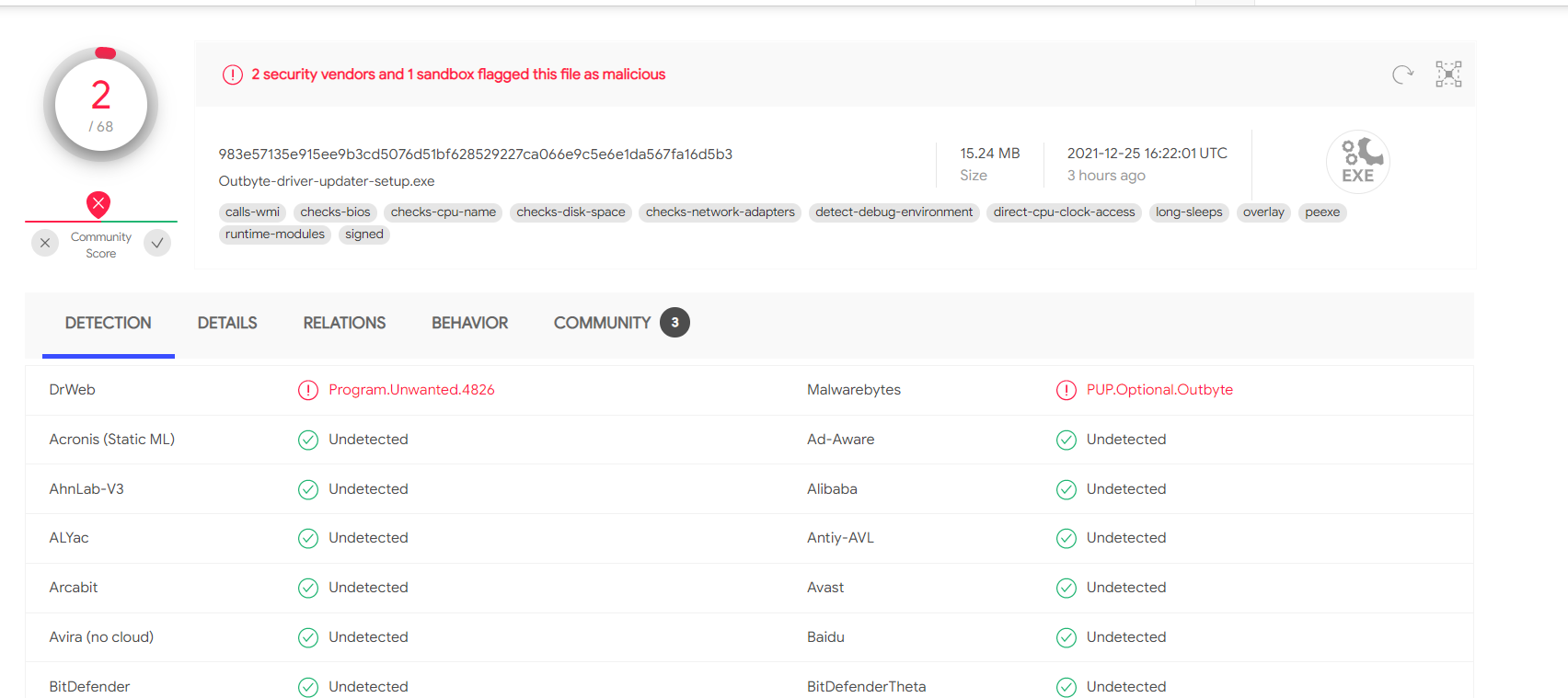This screenshot has height=698, width=1568.
Task: Select the checks-bios tag
Action: (336, 212)
